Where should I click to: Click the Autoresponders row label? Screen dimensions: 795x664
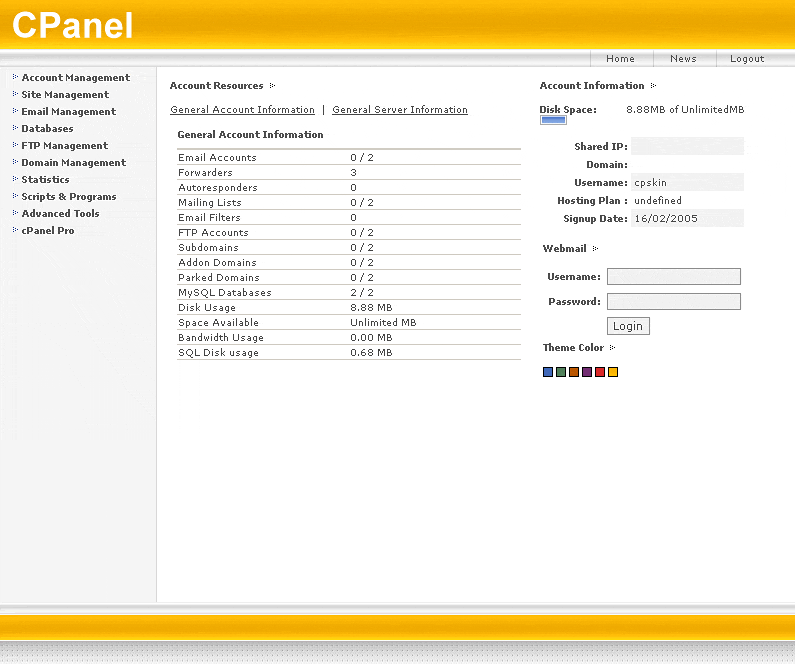pyautogui.click(x=218, y=188)
